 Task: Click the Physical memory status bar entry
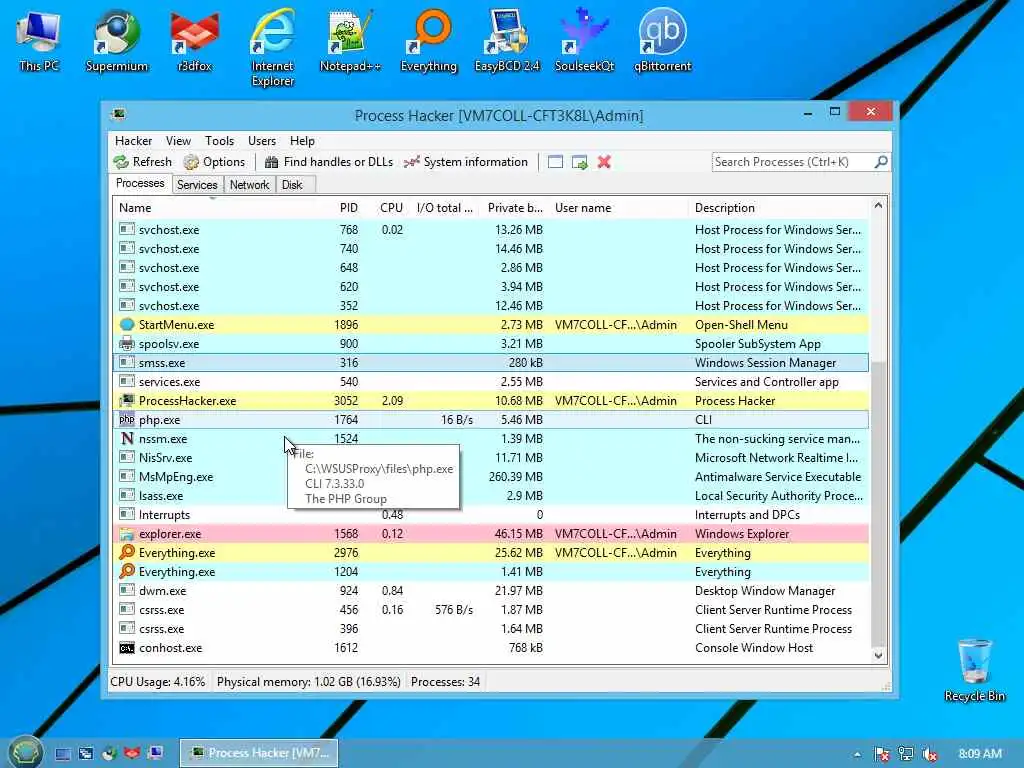(308, 682)
